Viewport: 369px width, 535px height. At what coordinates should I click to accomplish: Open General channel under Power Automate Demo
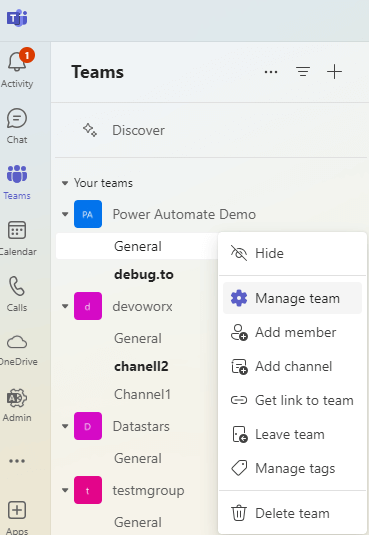click(138, 246)
